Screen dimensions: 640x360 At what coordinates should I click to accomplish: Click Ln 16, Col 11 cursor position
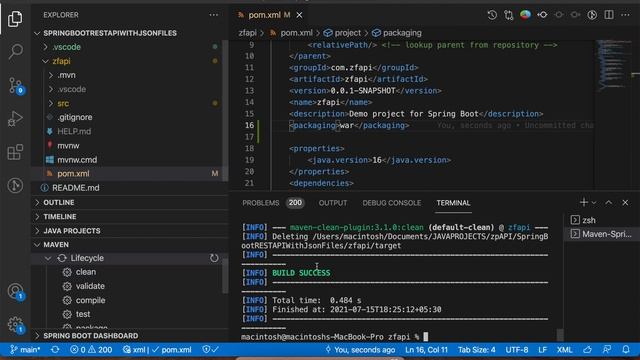coord(426,350)
